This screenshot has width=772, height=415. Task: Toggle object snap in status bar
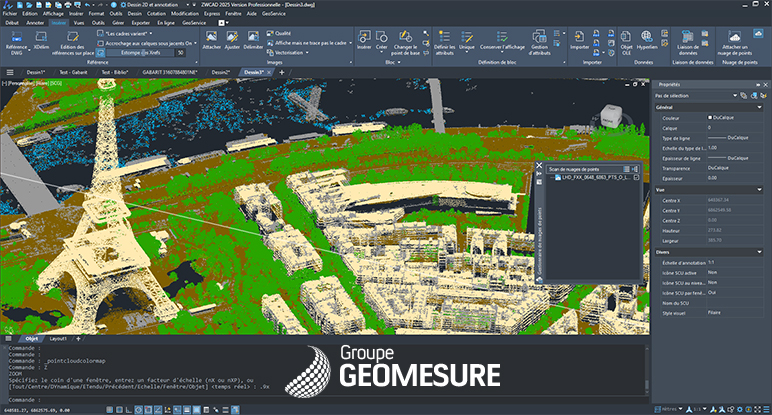point(149,410)
